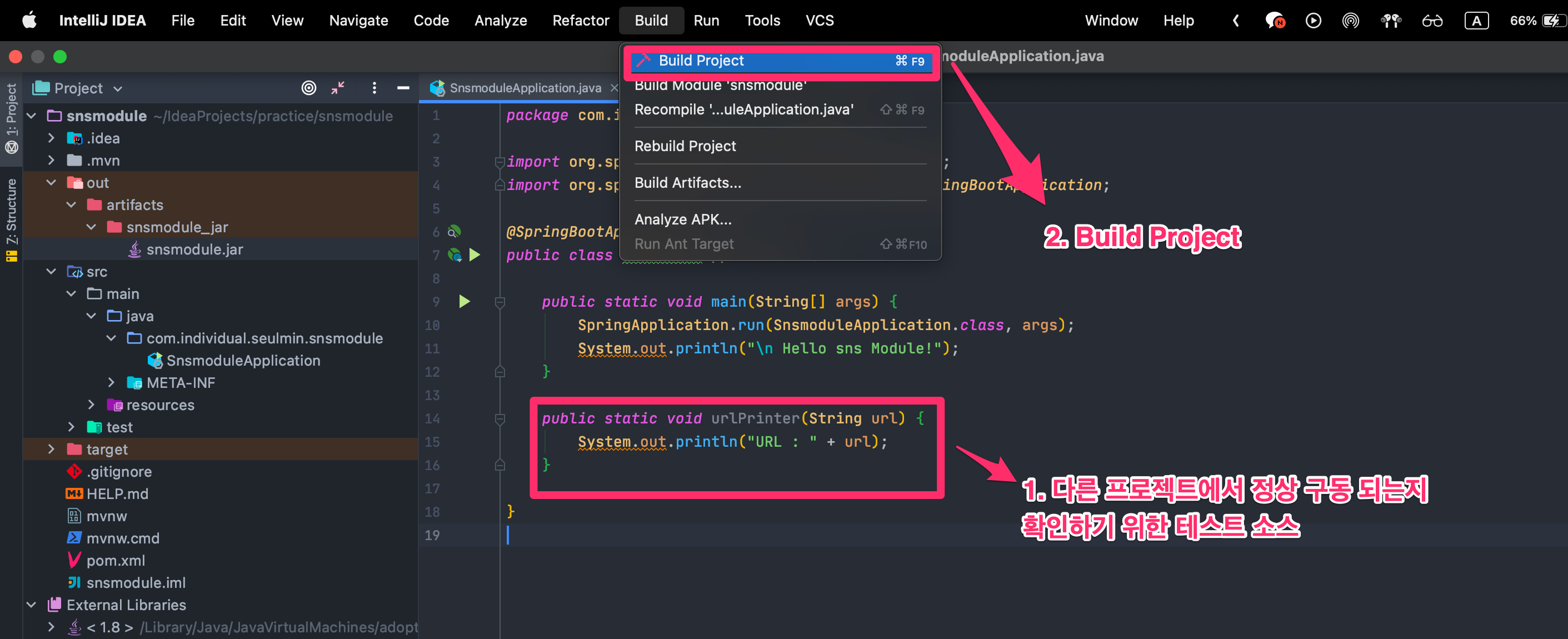This screenshot has height=639, width=1568.
Task: Open the Project panel options (three dots)
Action: tap(374, 88)
